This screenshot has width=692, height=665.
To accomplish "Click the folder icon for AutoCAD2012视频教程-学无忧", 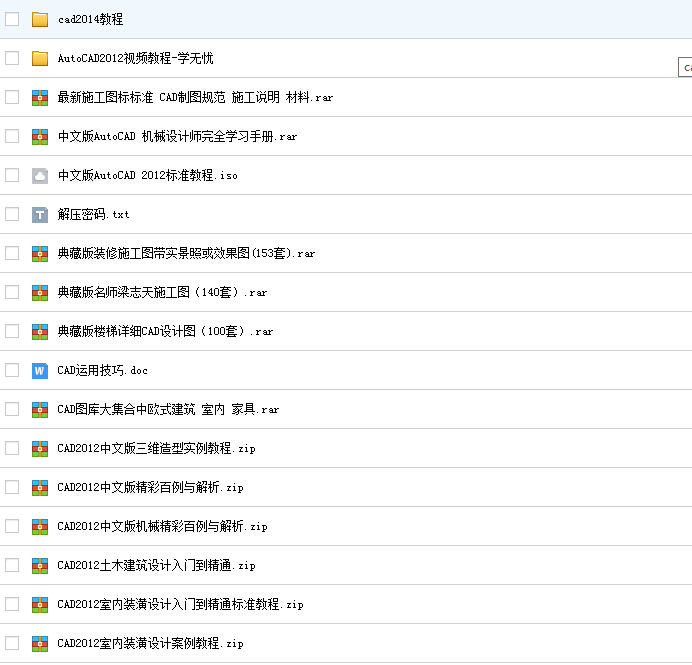I will pos(40,58).
